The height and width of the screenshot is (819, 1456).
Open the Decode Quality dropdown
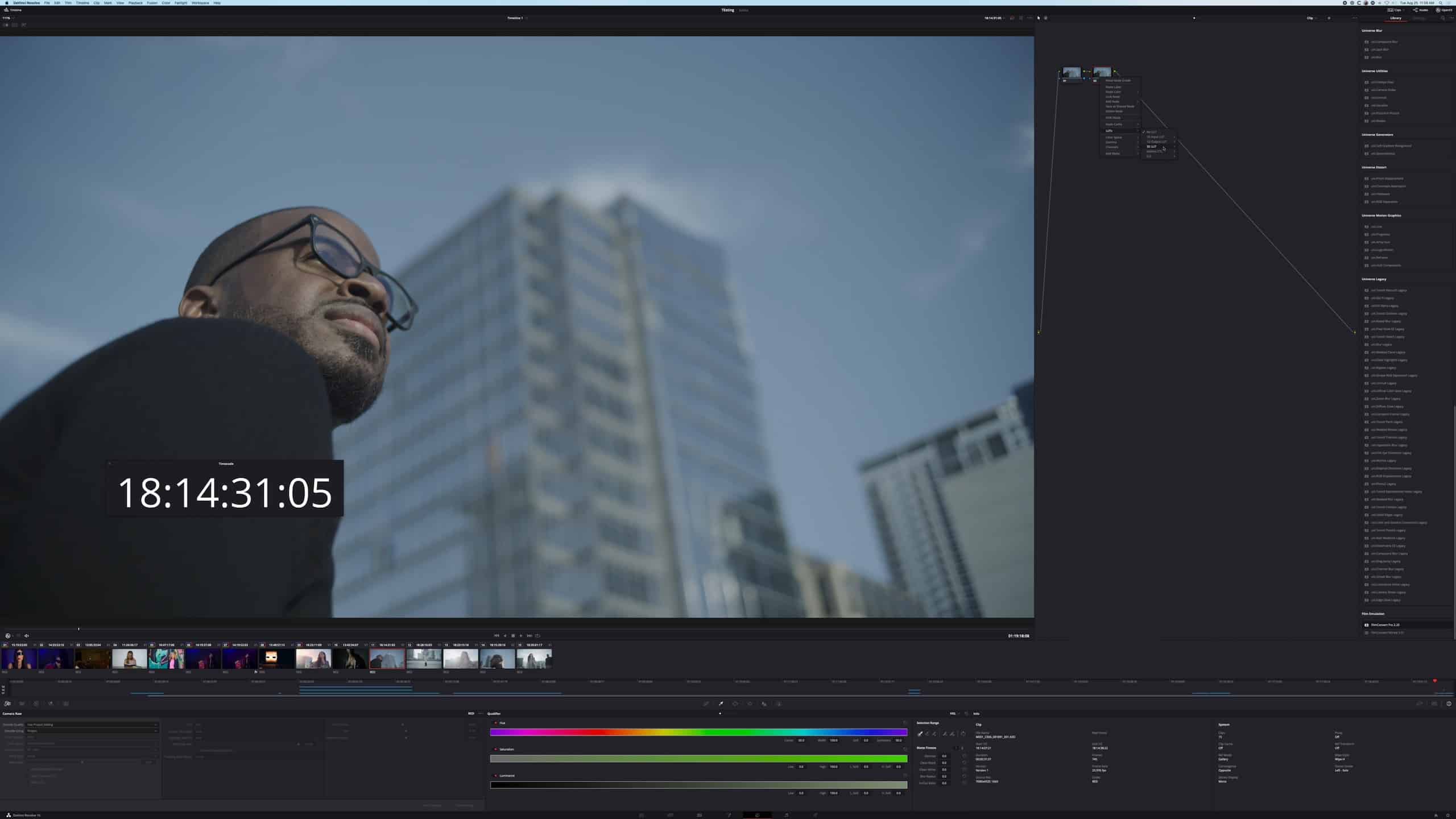[91, 725]
